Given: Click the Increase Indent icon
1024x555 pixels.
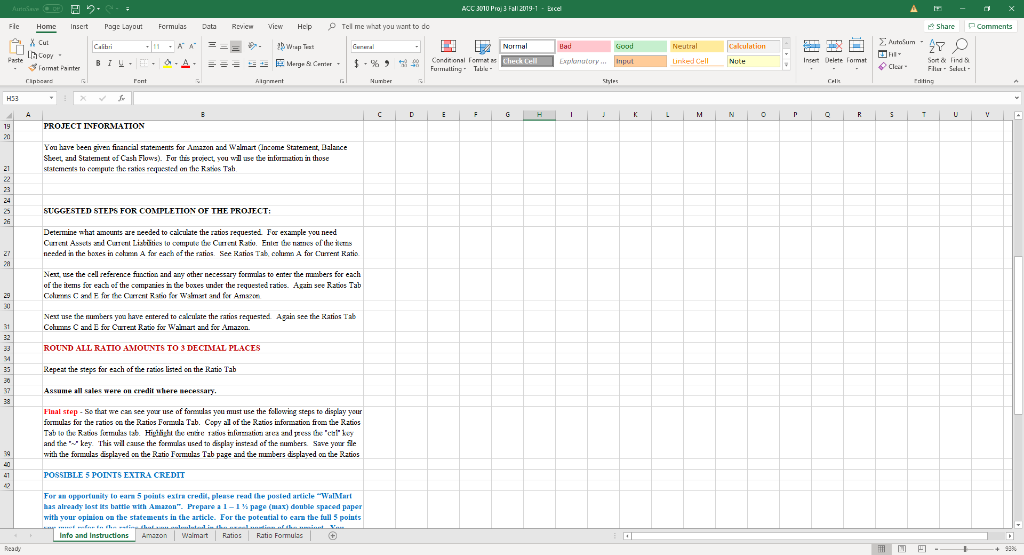Looking at the screenshot, I should 264,64.
